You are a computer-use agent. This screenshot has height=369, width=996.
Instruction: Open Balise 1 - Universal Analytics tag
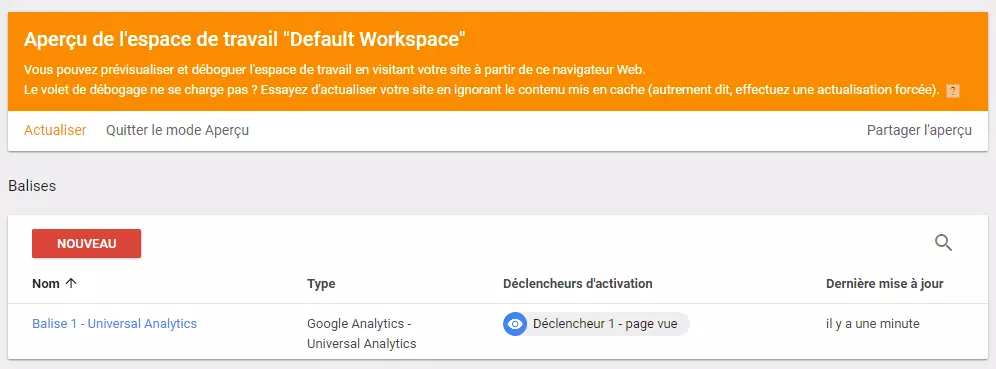tap(114, 323)
